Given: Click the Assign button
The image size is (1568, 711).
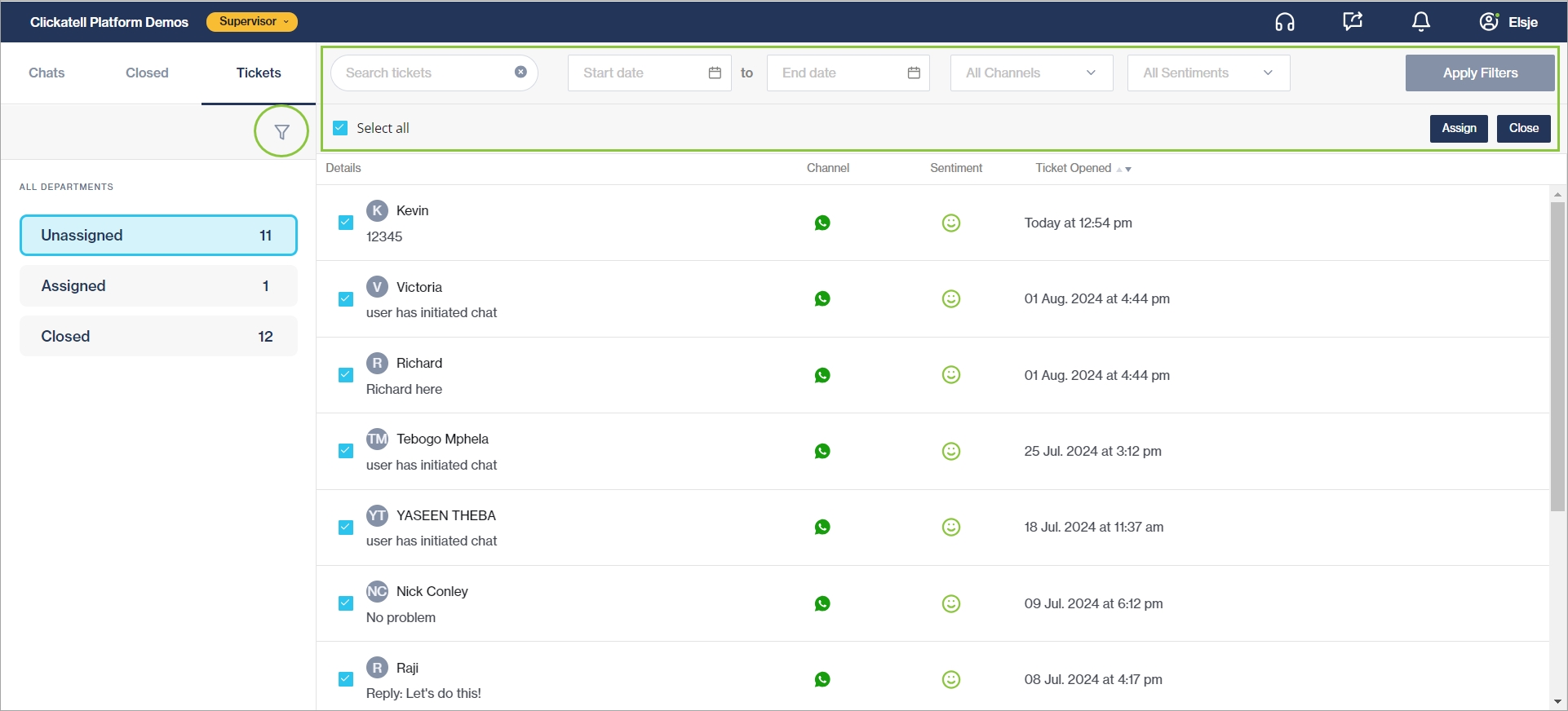Looking at the screenshot, I should coord(1458,128).
